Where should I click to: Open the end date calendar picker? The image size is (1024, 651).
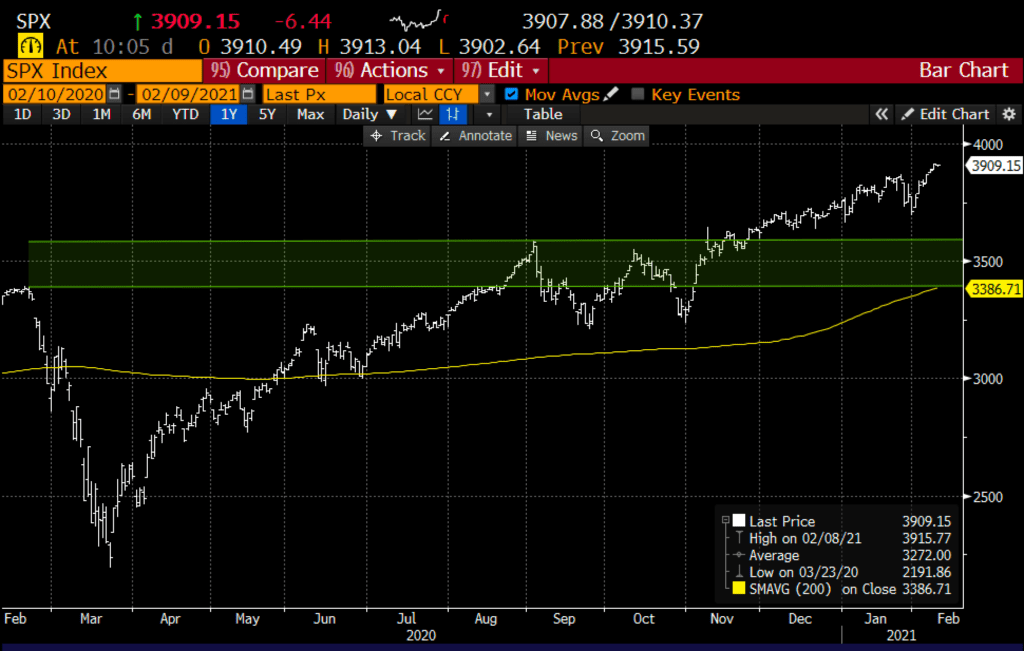click(x=246, y=94)
